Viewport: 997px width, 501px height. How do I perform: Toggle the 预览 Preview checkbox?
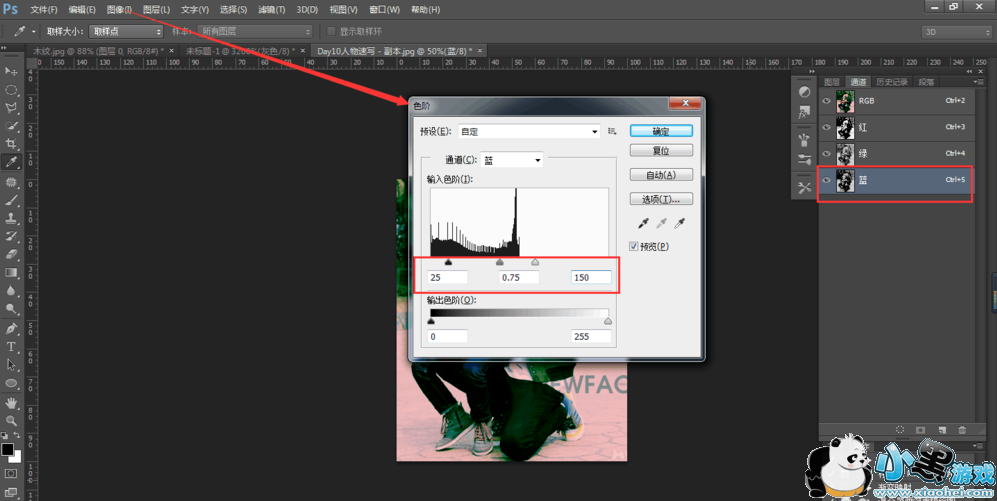coord(634,246)
